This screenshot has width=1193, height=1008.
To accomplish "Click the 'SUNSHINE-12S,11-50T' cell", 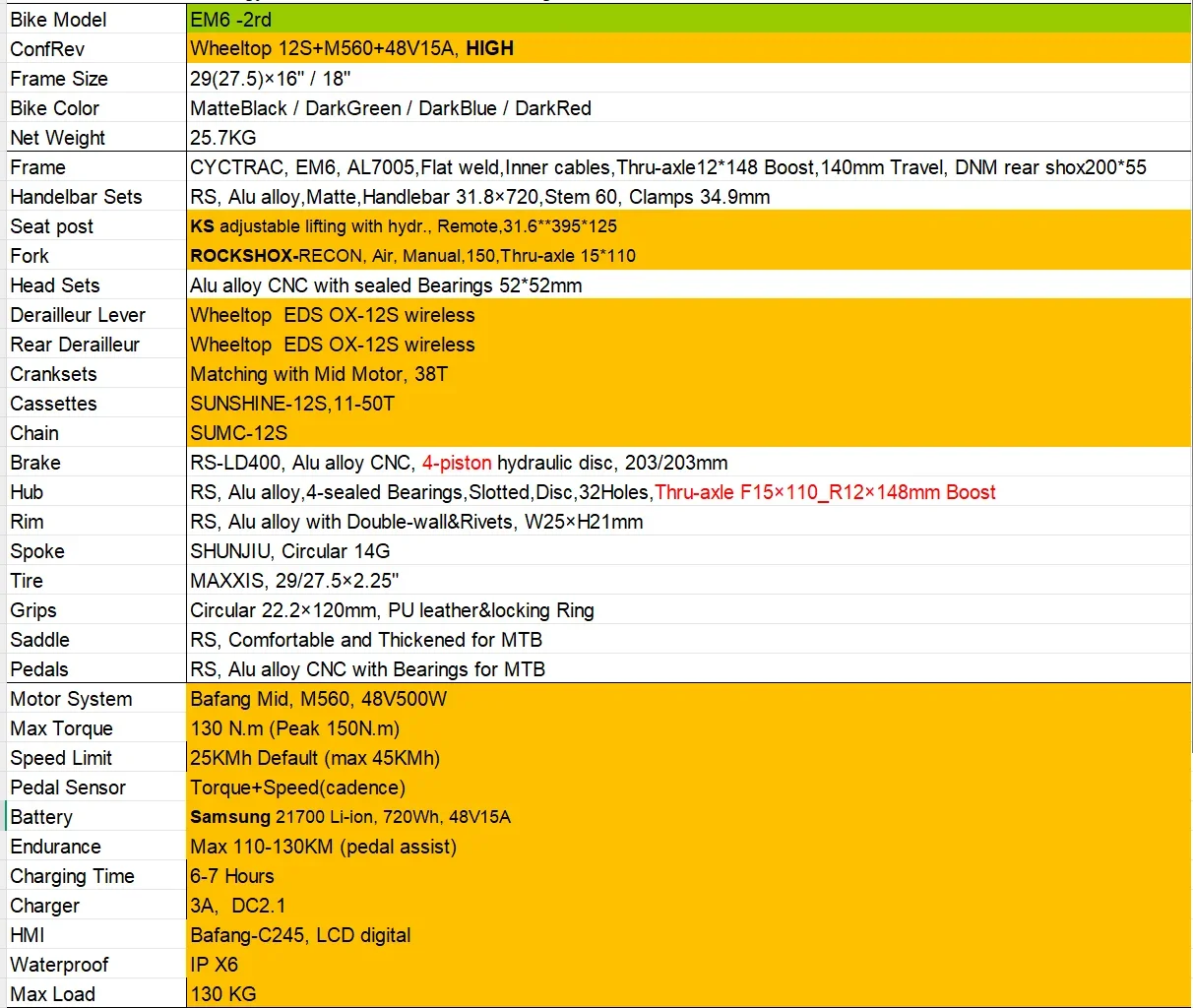I will pyautogui.click(x=689, y=404).
